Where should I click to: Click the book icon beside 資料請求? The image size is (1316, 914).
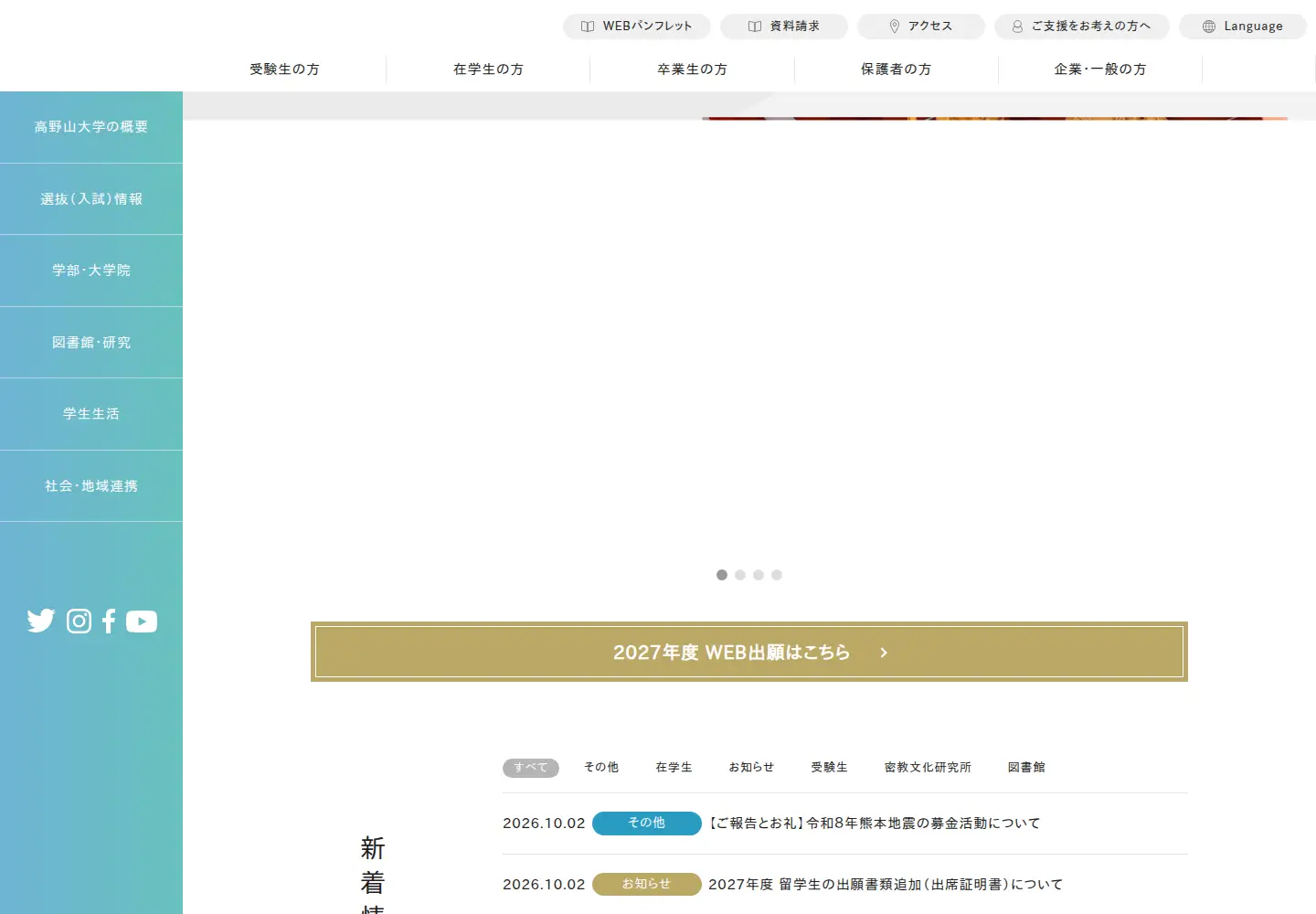point(755,27)
